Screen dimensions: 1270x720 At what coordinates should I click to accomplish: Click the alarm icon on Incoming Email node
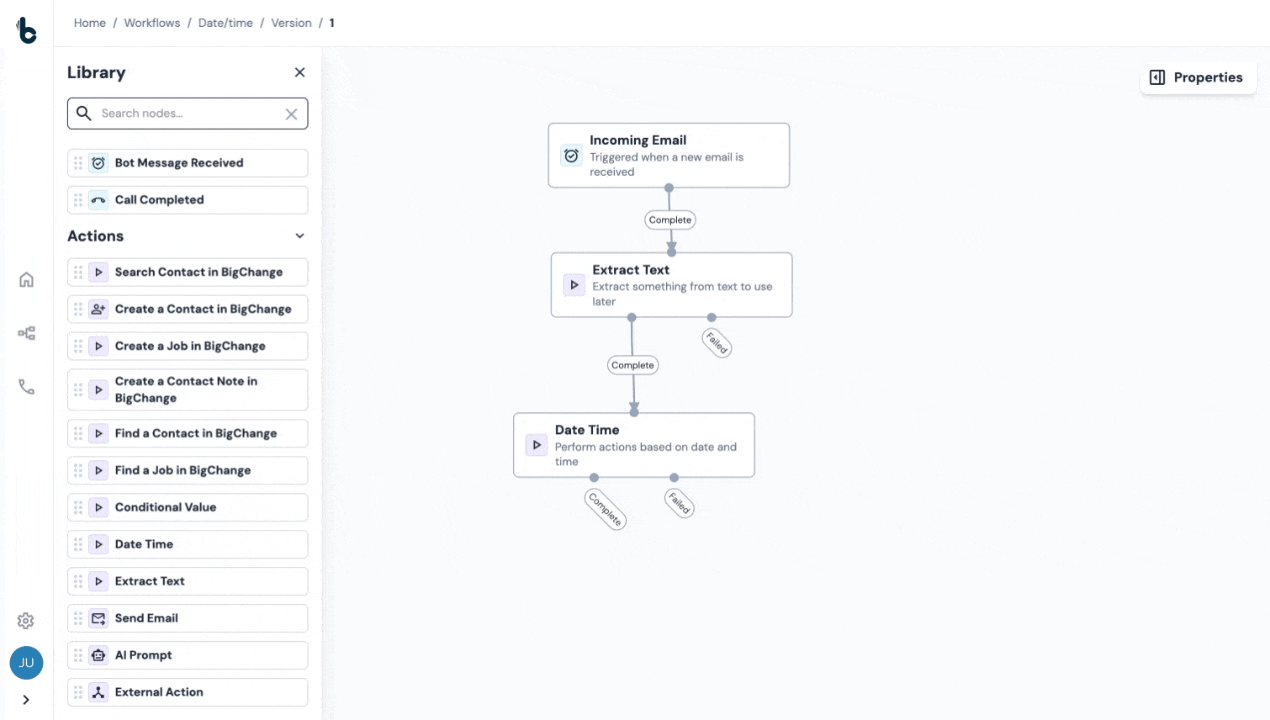point(571,156)
